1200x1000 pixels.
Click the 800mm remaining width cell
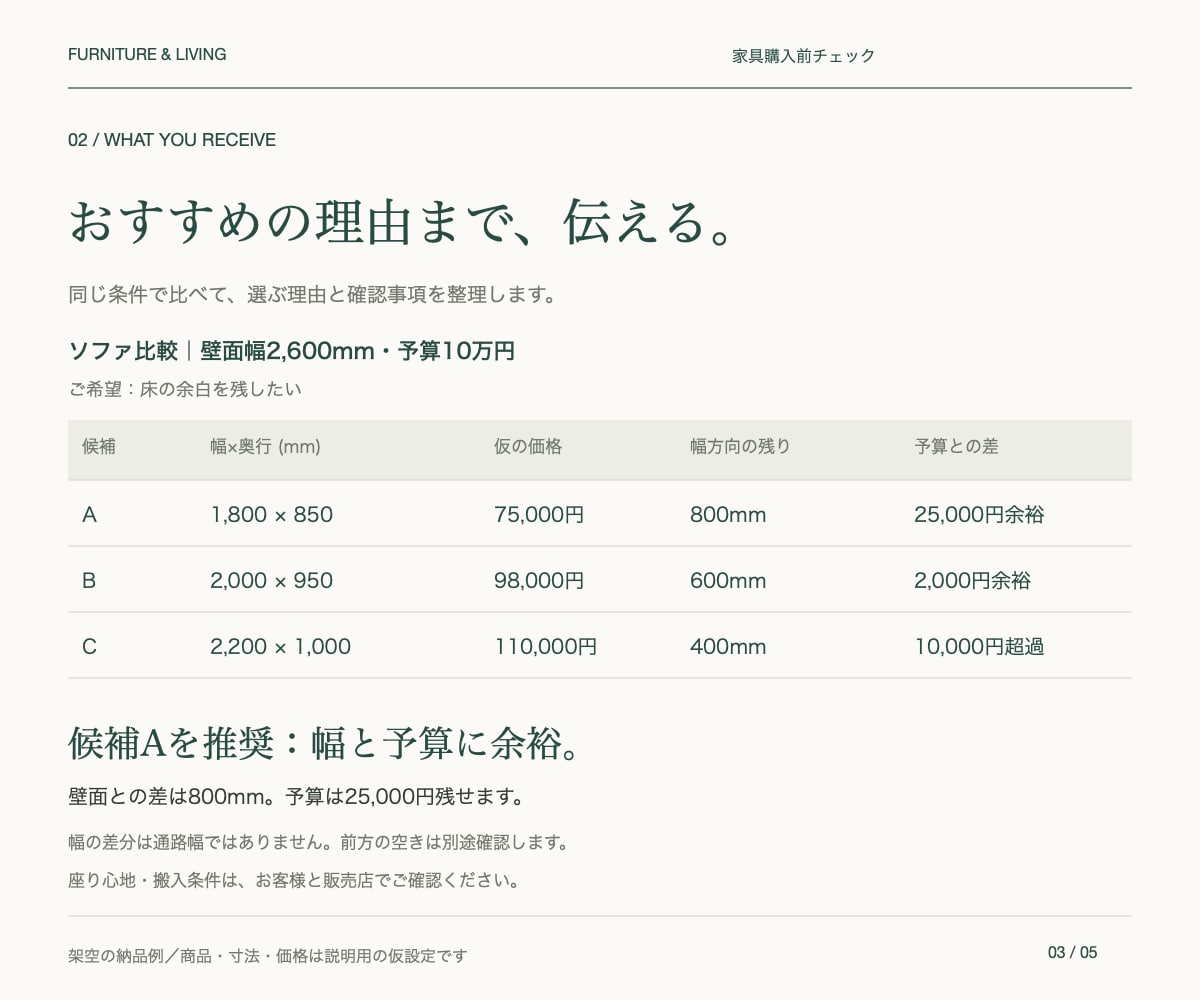tap(728, 514)
